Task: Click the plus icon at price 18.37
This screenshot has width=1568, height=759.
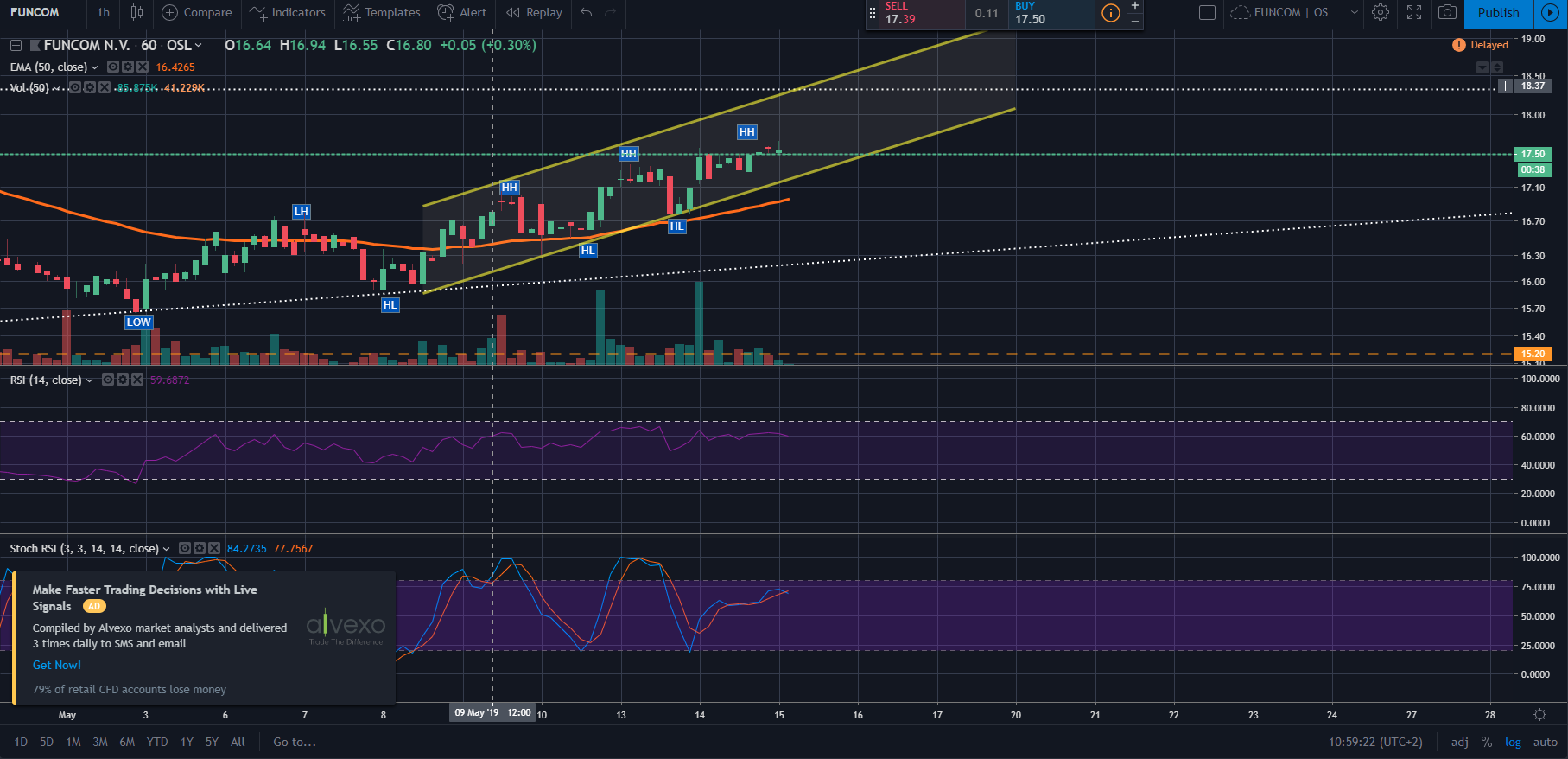Action: [1505, 86]
